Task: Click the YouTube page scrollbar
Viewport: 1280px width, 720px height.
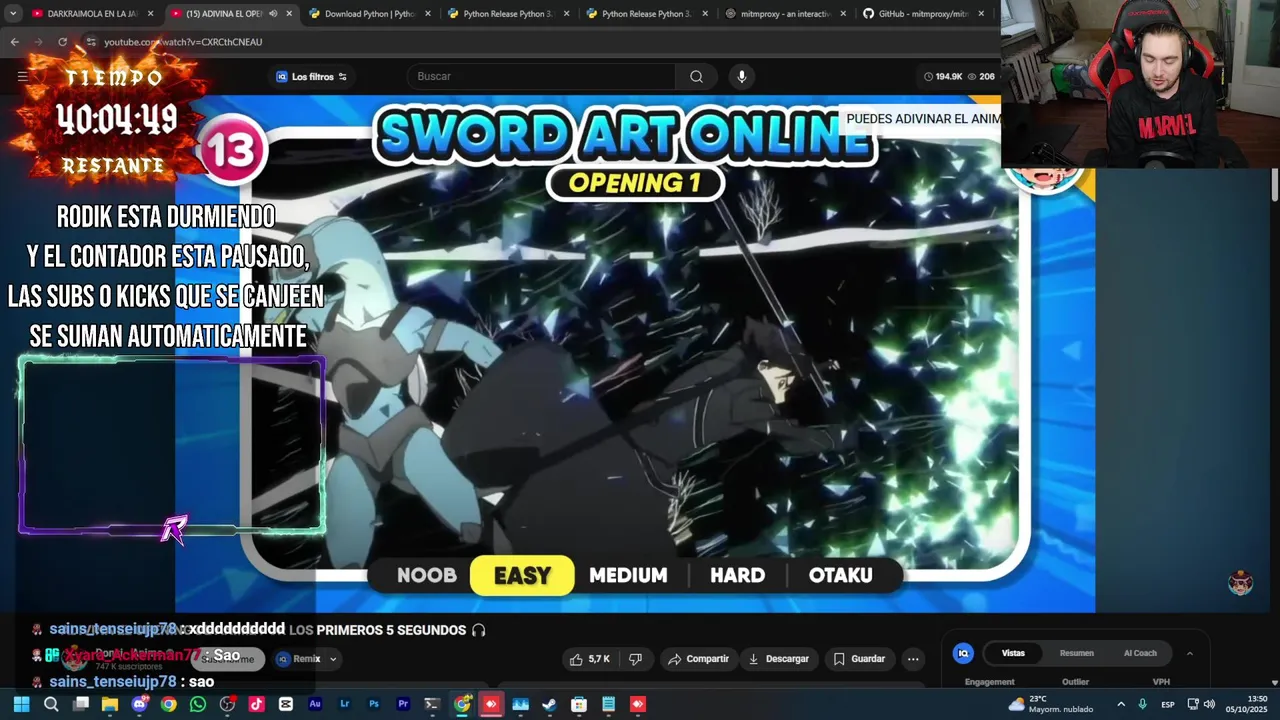Action: point(1275,185)
